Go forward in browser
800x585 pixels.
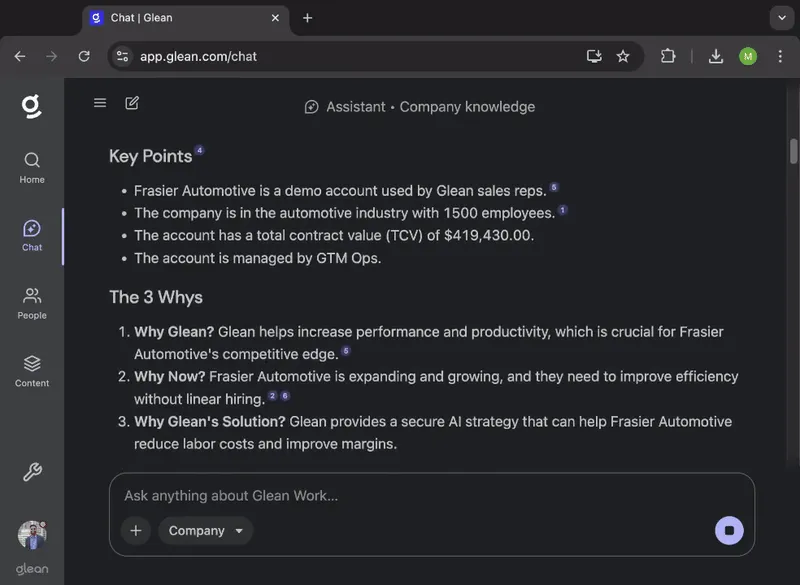(52, 56)
